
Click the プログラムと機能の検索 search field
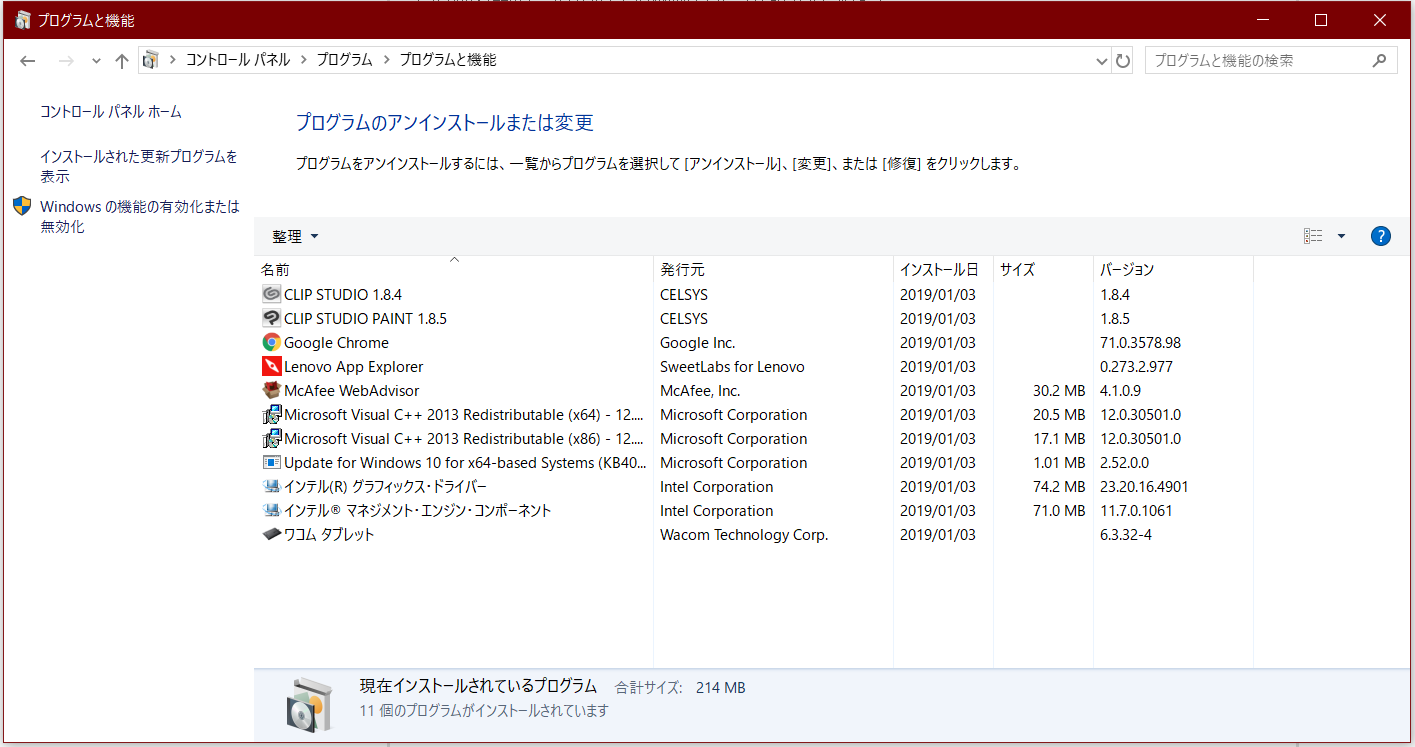1260,60
